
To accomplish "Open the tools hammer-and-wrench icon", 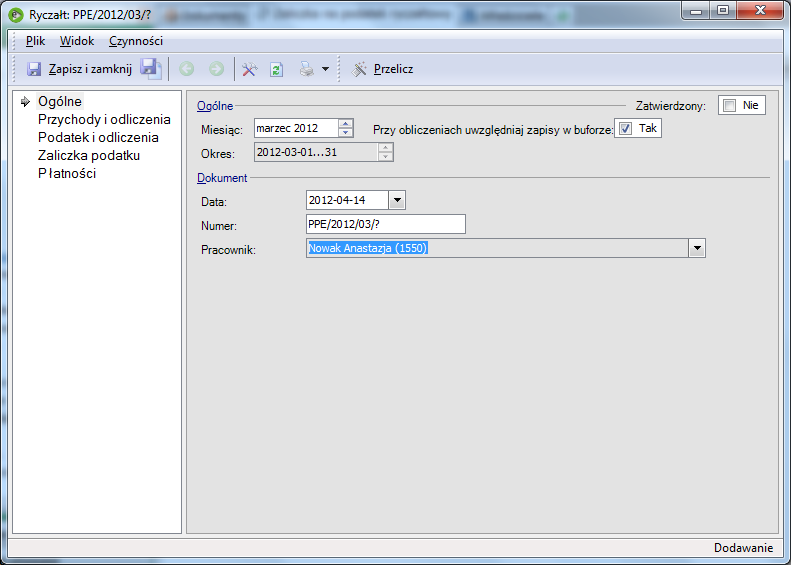I will point(250,69).
